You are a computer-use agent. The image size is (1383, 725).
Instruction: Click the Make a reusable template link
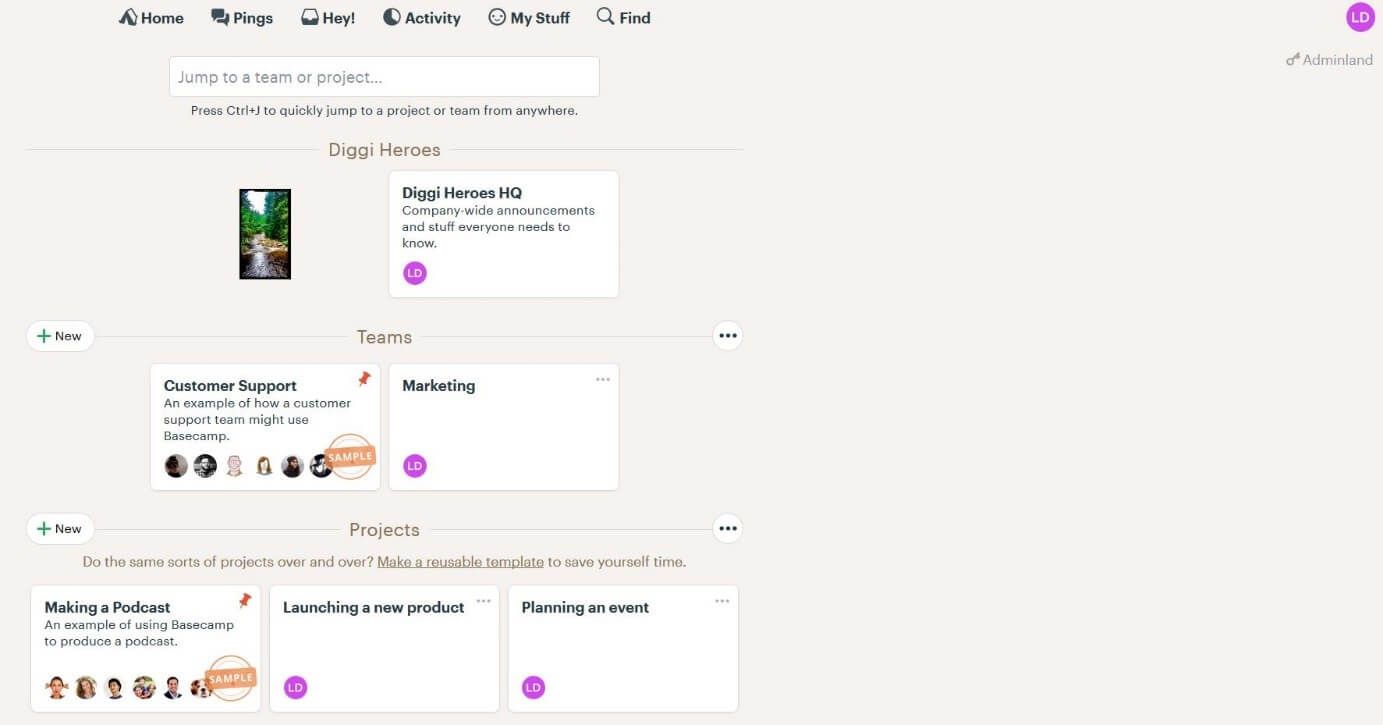pos(460,562)
